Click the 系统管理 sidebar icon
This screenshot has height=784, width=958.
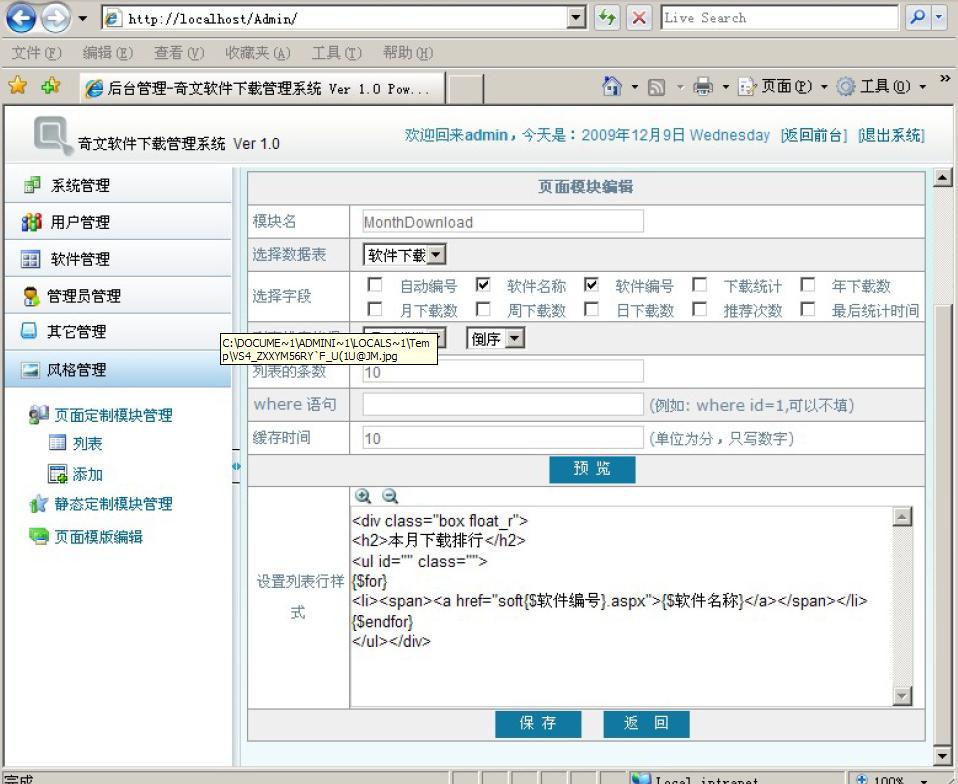pos(32,185)
